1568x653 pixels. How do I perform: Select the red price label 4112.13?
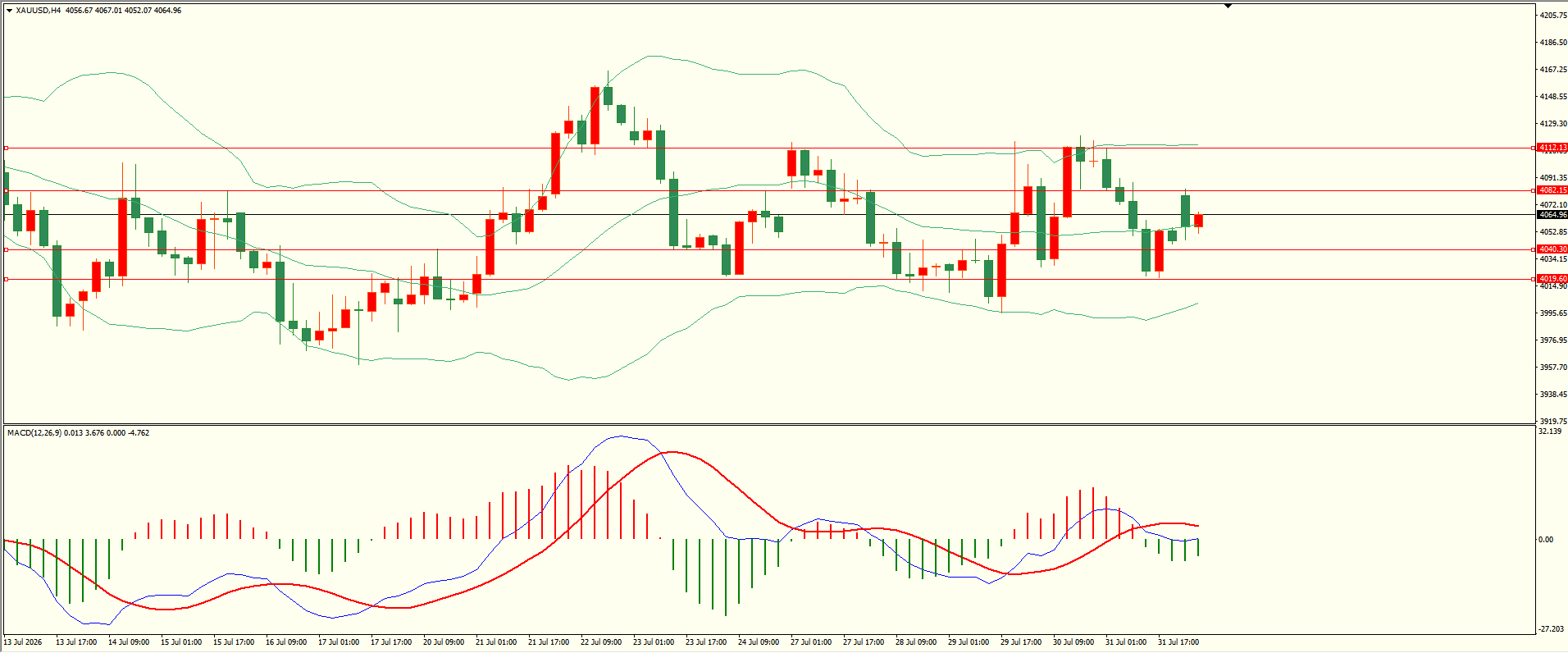coord(1552,148)
